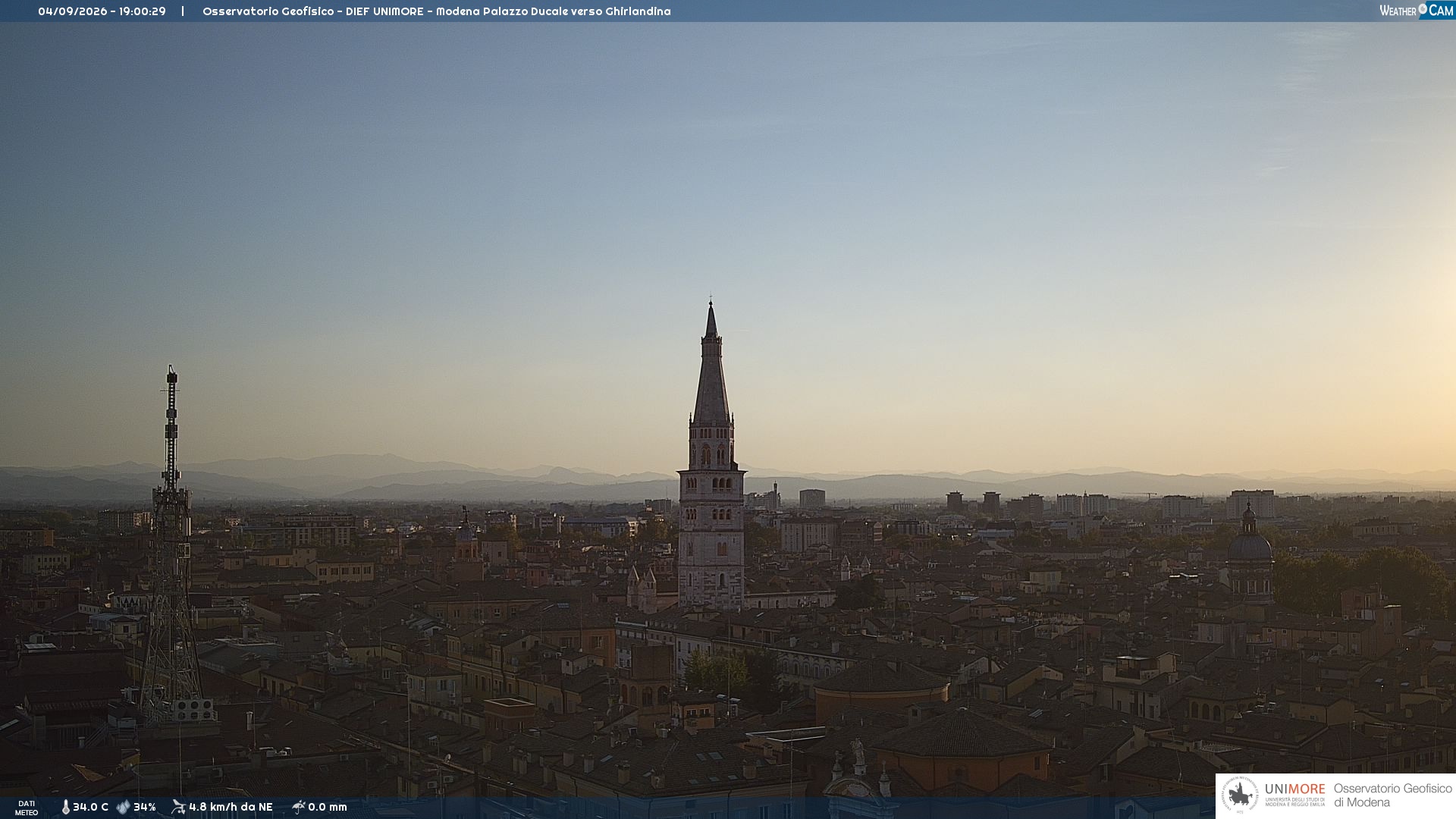
Task: Click the wind anemometer icon
Action: (x=178, y=807)
